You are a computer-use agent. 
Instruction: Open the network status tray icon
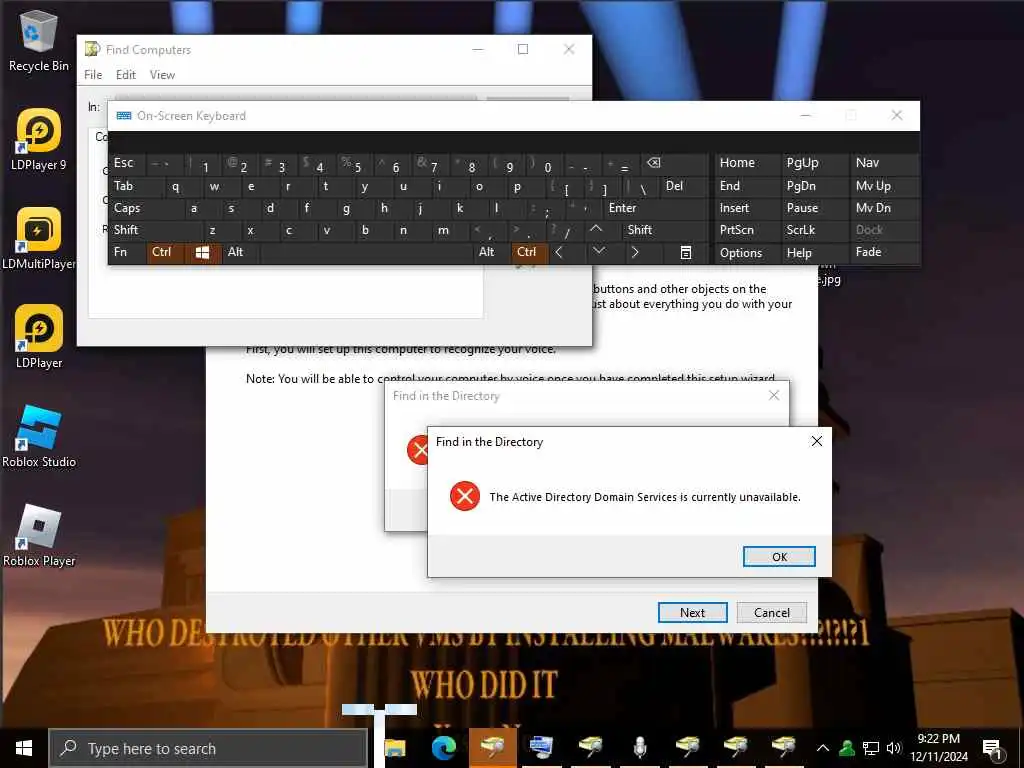coord(871,748)
